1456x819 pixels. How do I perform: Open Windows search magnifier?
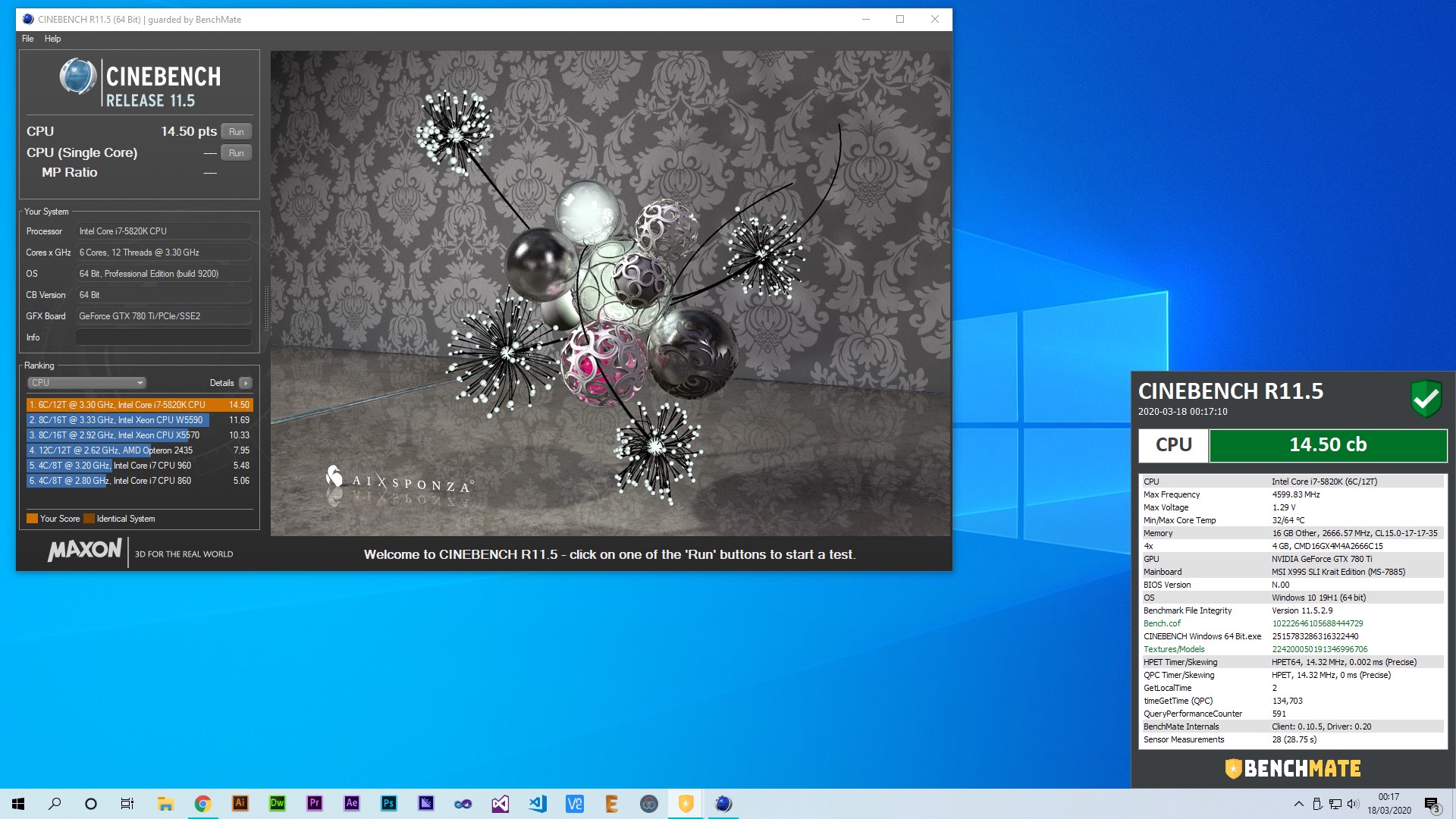click(55, 803)
